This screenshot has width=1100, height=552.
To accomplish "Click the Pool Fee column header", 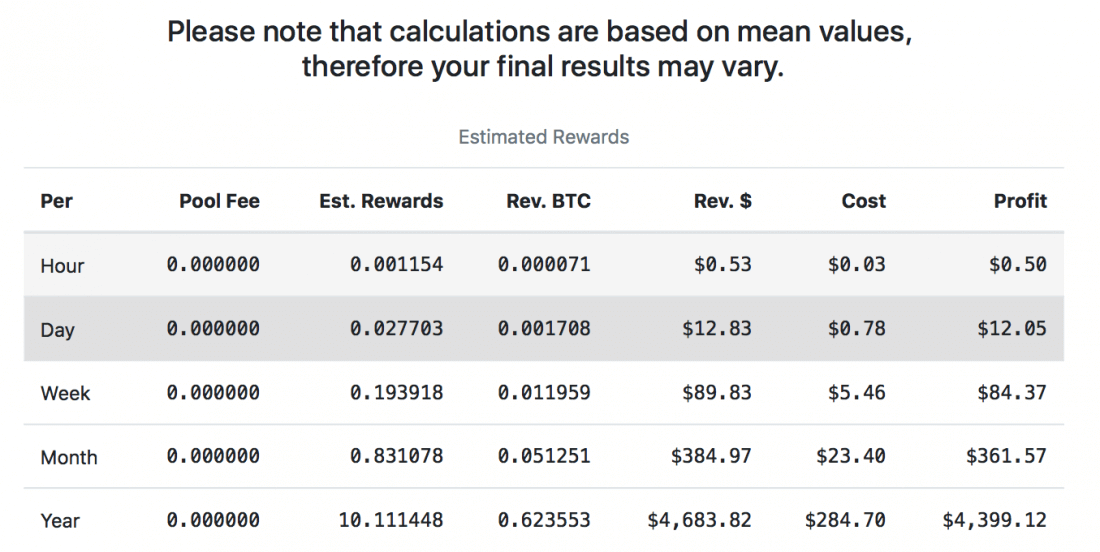I will click(x=219, y=201).
